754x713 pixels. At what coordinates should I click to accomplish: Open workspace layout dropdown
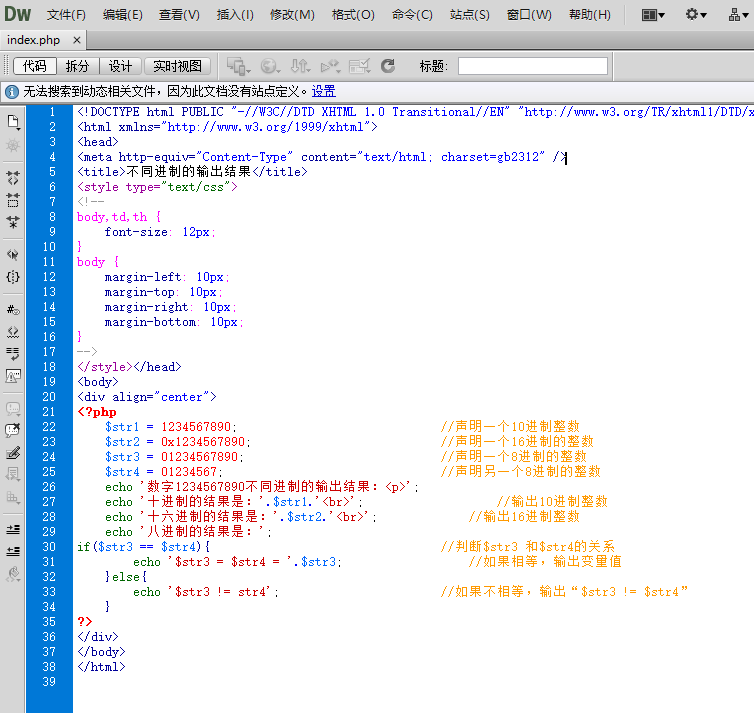(x=653, y=15)
